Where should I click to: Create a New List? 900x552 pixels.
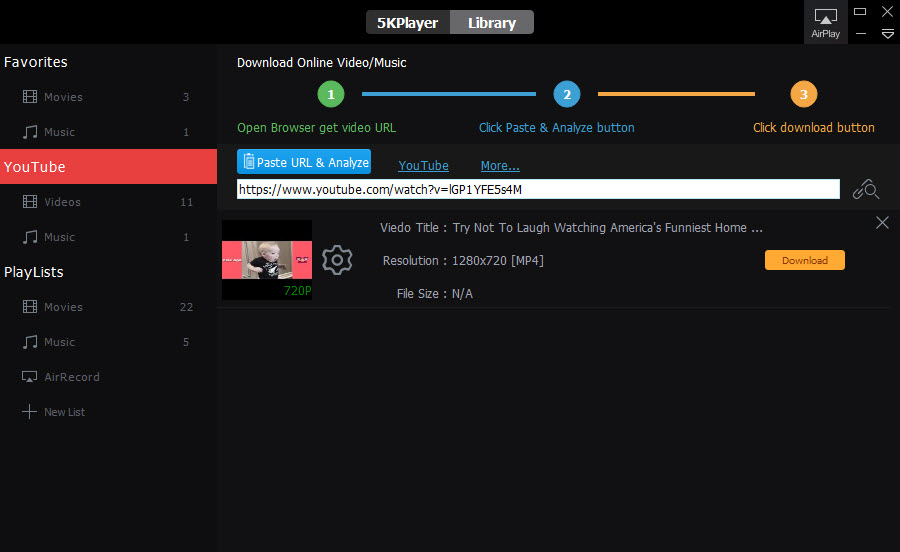[x=108, y=412]
